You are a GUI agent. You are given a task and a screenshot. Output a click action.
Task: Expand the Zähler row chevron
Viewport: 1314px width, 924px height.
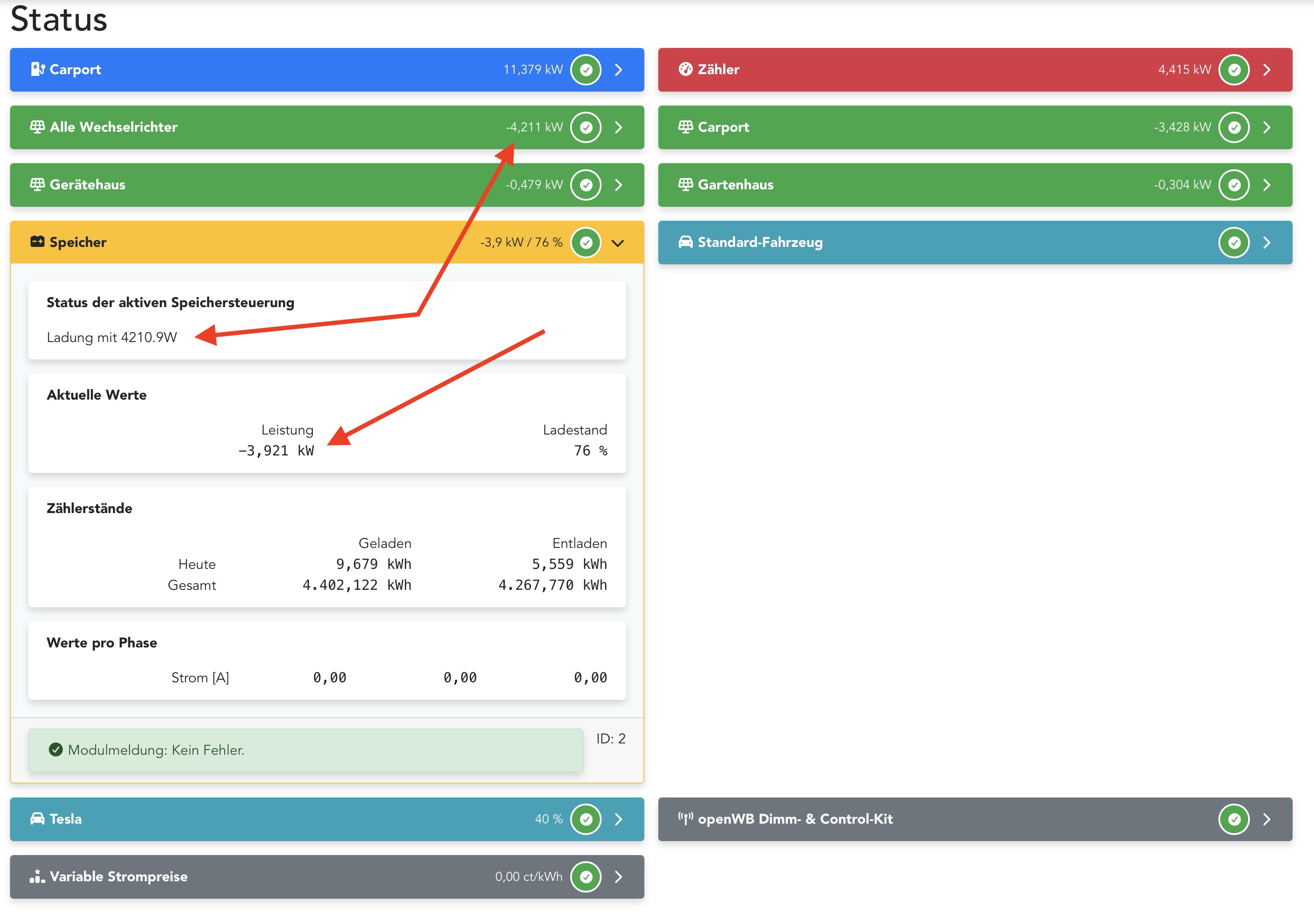[1266, 70]
